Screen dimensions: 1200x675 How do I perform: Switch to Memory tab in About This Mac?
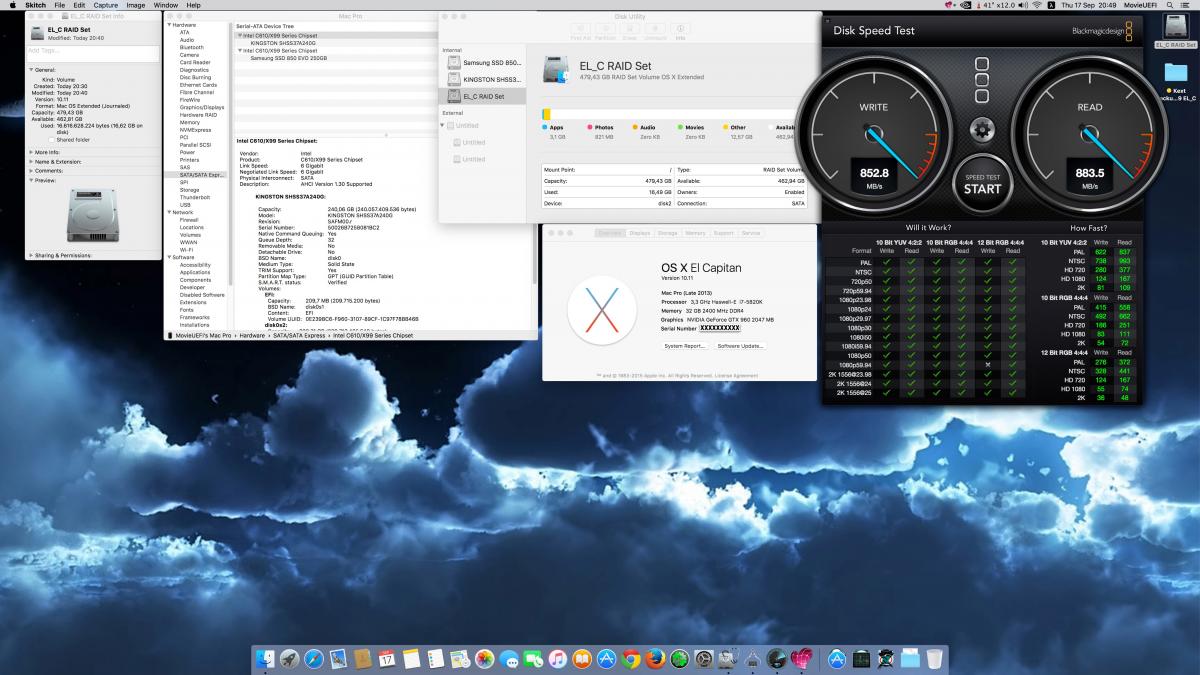coord(695,232)
